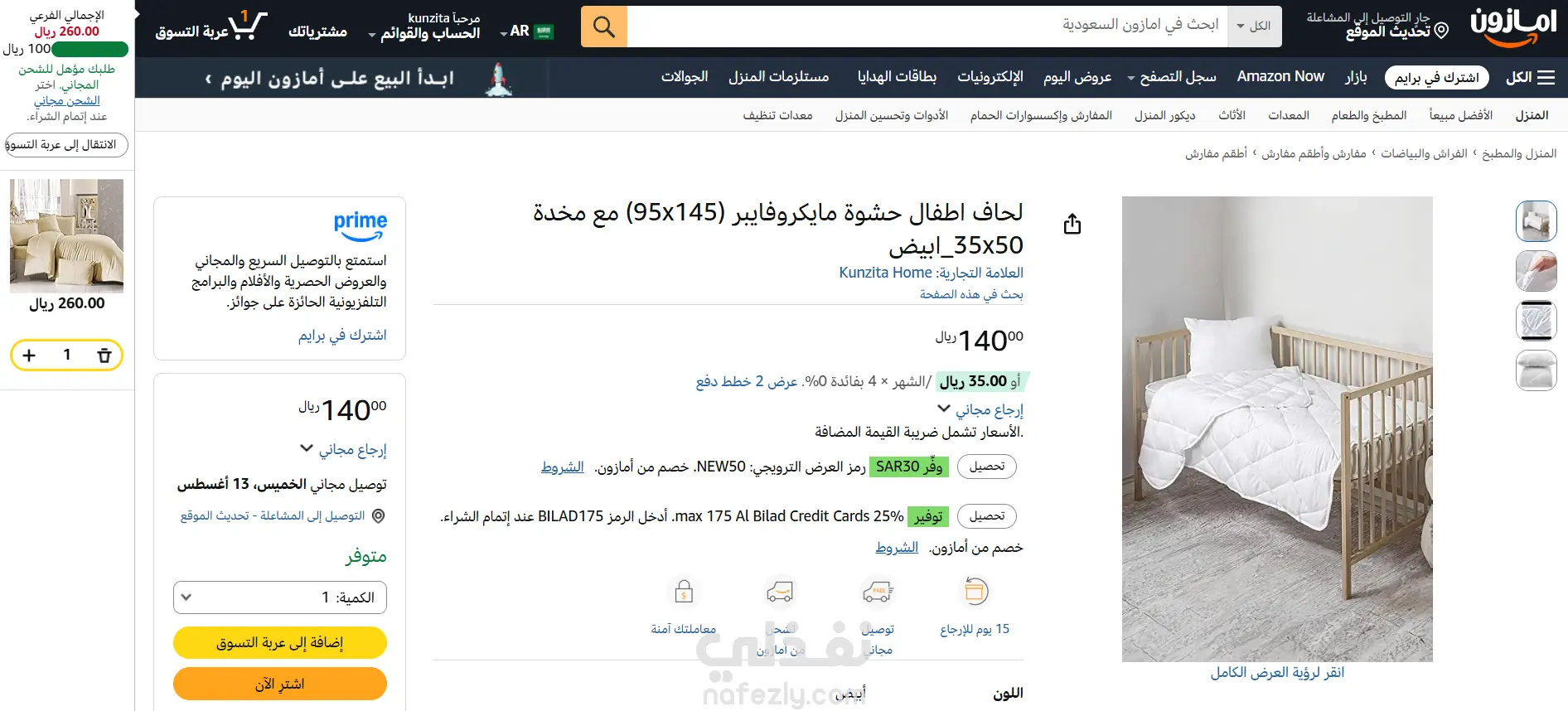
Task: Expand the الحساب والقوائم account menu
Action: click(x=424, y=27)
